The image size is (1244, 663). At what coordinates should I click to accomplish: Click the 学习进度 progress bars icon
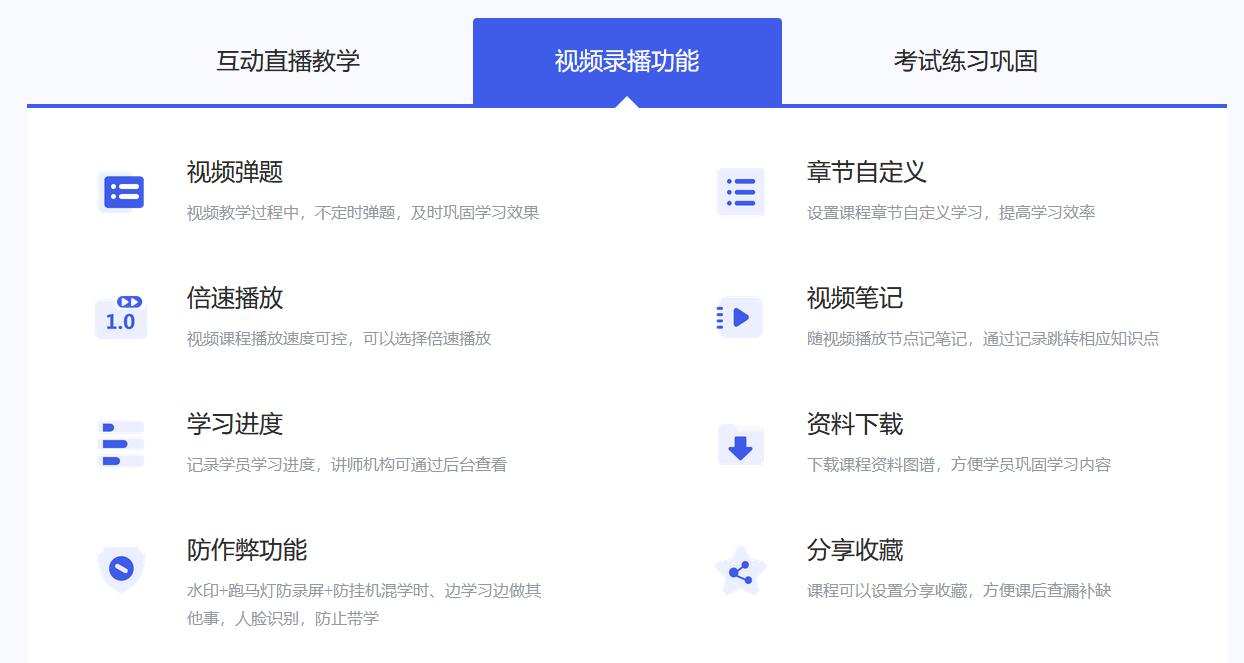(x=122, y=443)
